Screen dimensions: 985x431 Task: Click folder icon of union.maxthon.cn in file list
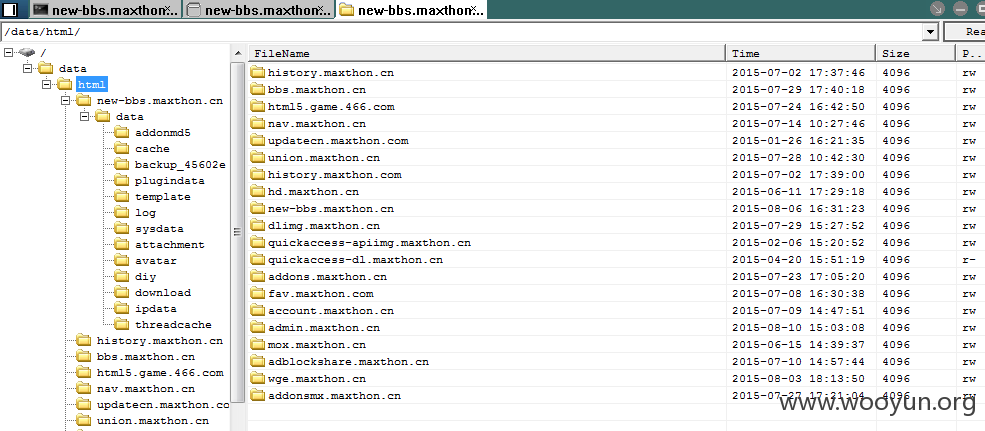click(258, 157)
